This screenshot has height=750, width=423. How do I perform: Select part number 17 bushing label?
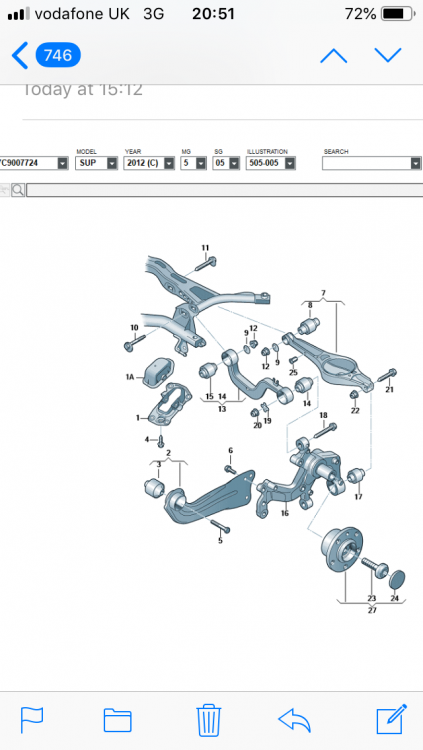tap(358, 497)
